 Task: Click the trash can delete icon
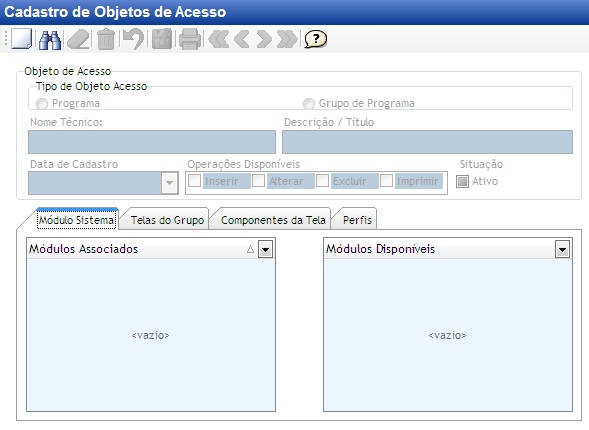(106, 39)
